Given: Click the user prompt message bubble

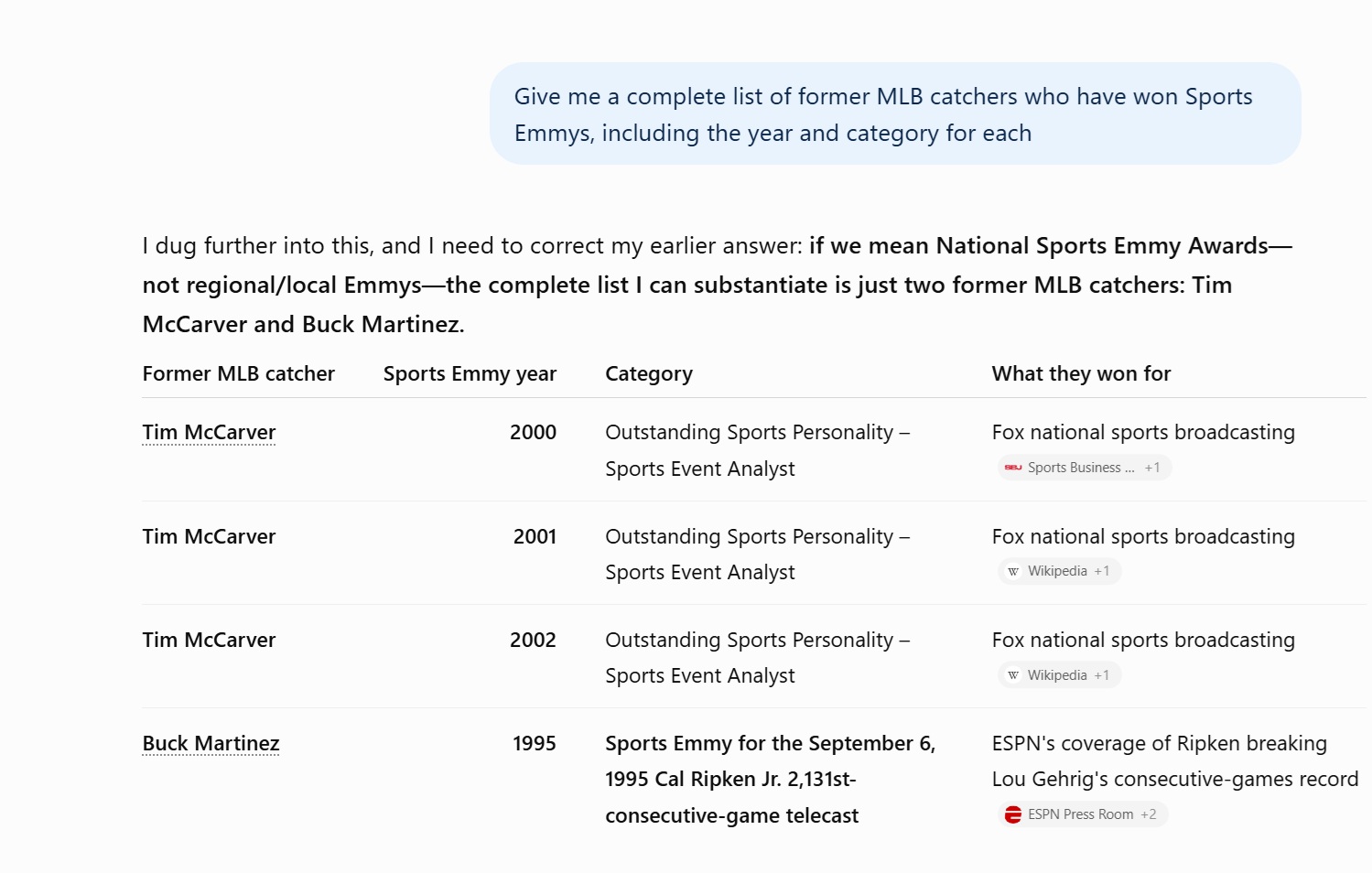Looking at the screenshot, I should pos(895,113).
